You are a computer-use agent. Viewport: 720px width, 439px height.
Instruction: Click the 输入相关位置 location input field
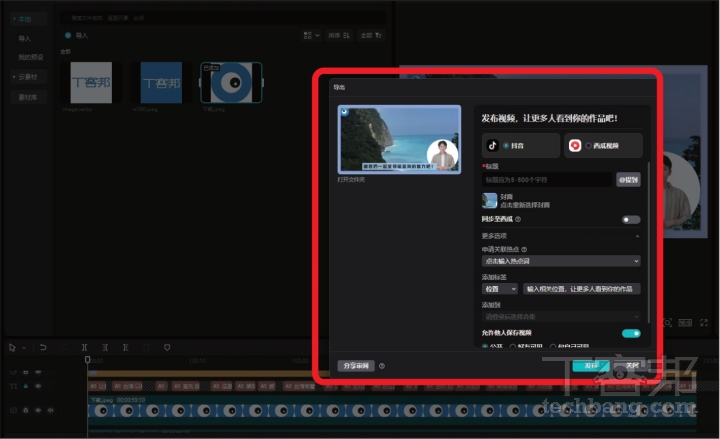581,289
